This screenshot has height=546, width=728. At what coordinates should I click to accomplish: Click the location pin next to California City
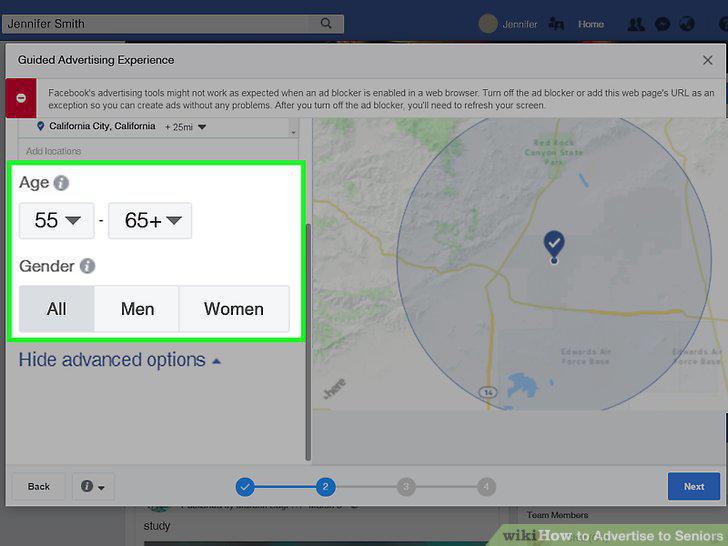point(40,126)
